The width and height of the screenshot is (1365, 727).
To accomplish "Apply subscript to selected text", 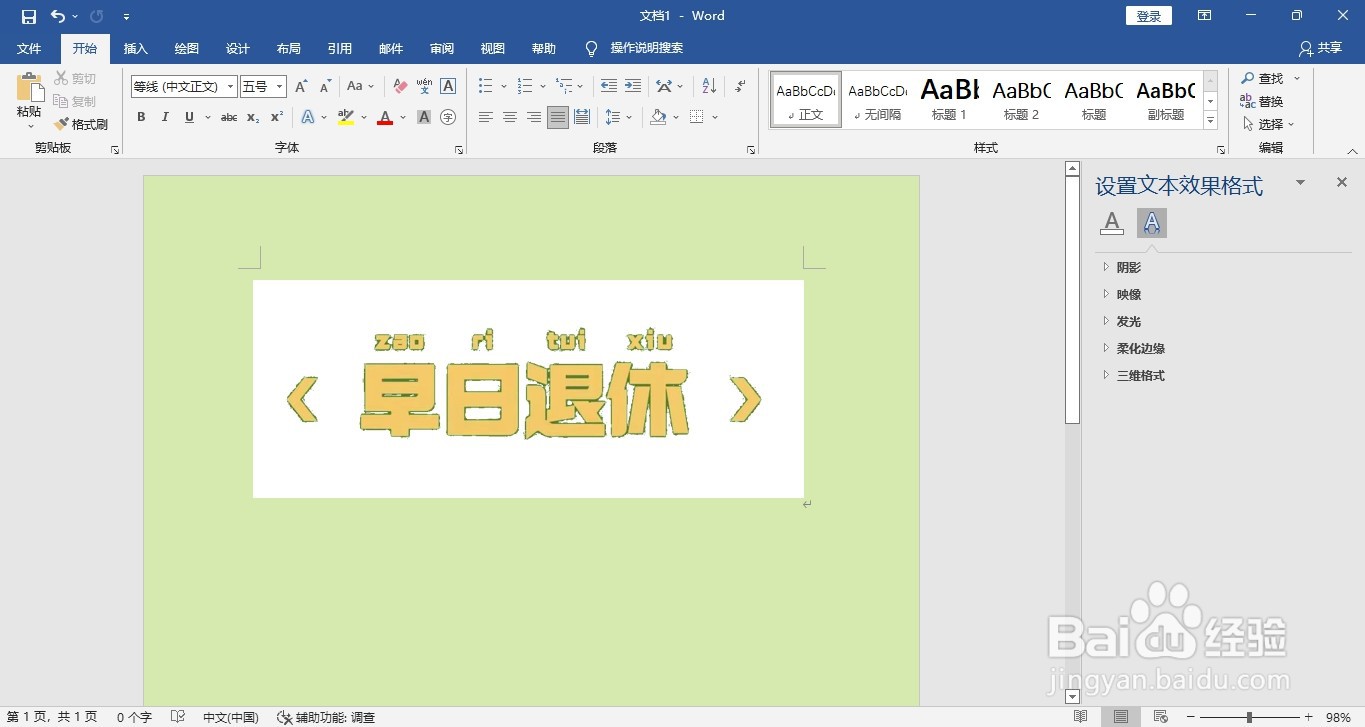I will (251, 117).
